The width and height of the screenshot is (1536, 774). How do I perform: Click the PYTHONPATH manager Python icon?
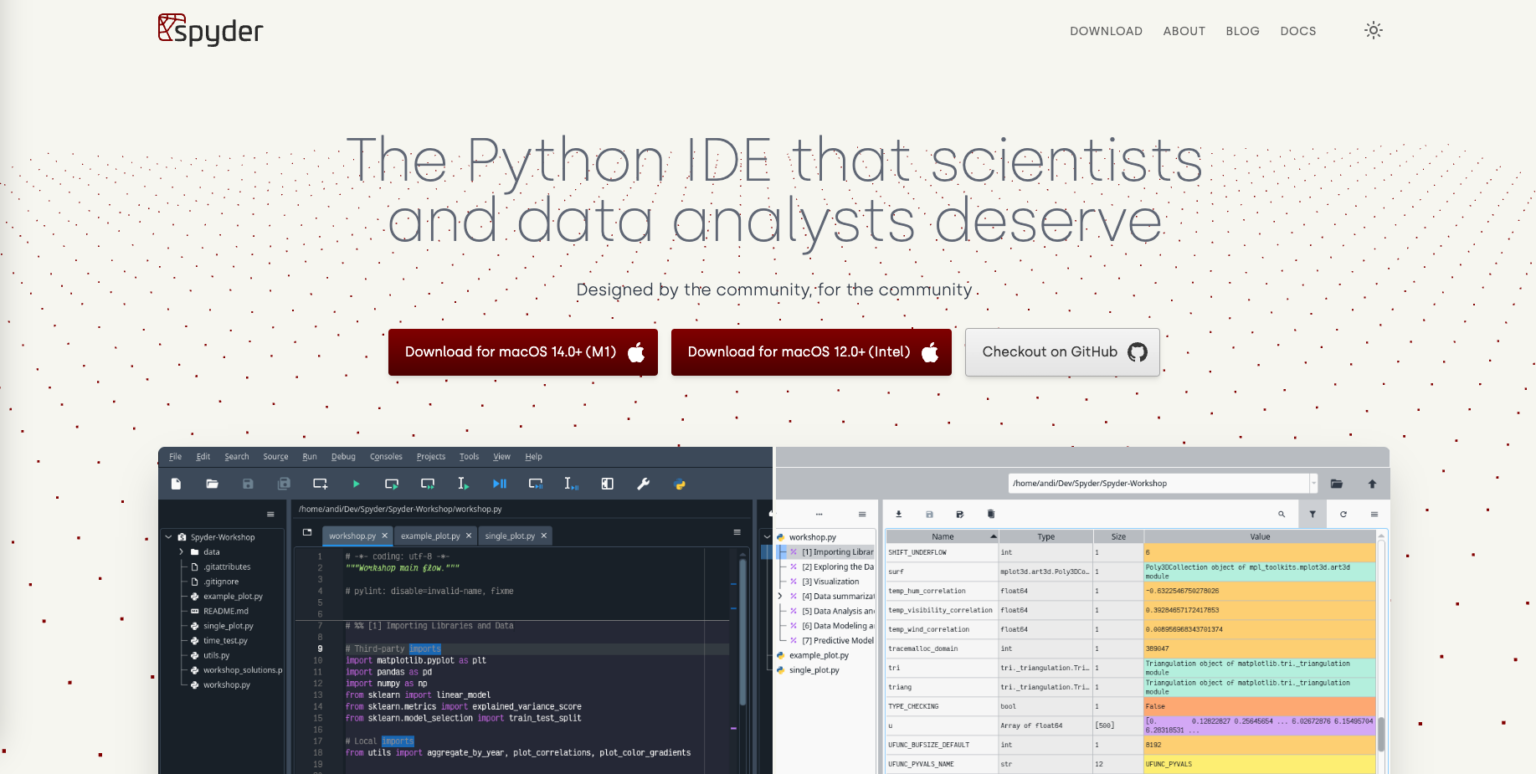pos(679,483)
